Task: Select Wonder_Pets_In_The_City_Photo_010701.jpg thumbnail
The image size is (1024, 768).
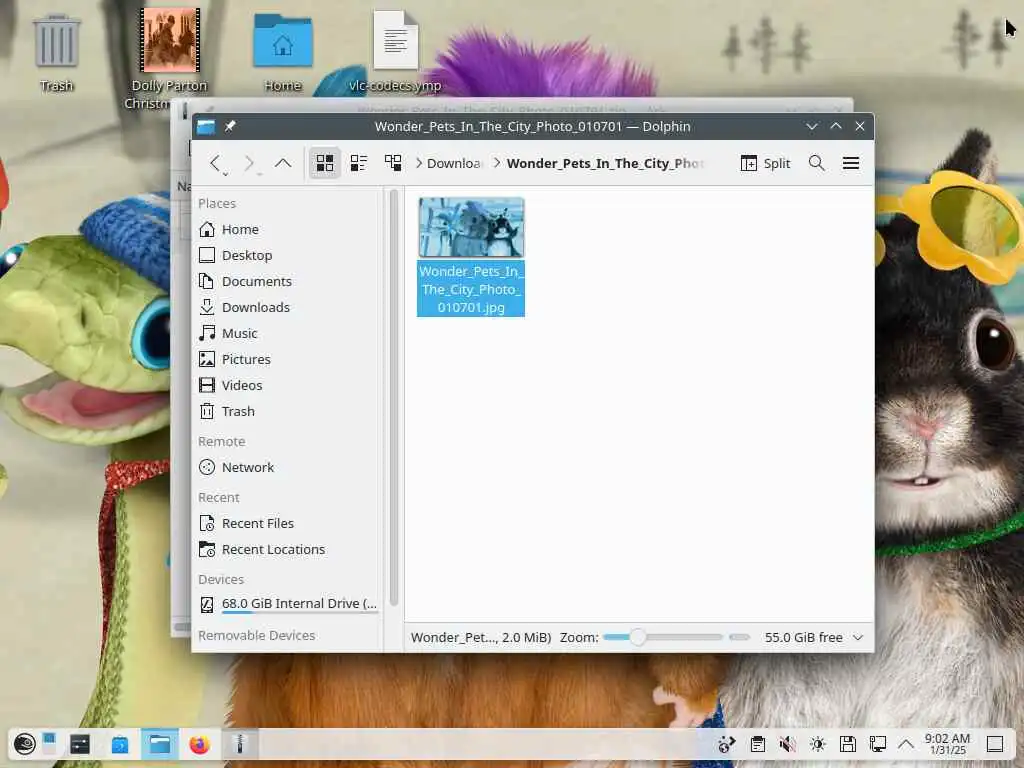Action: 471,227
